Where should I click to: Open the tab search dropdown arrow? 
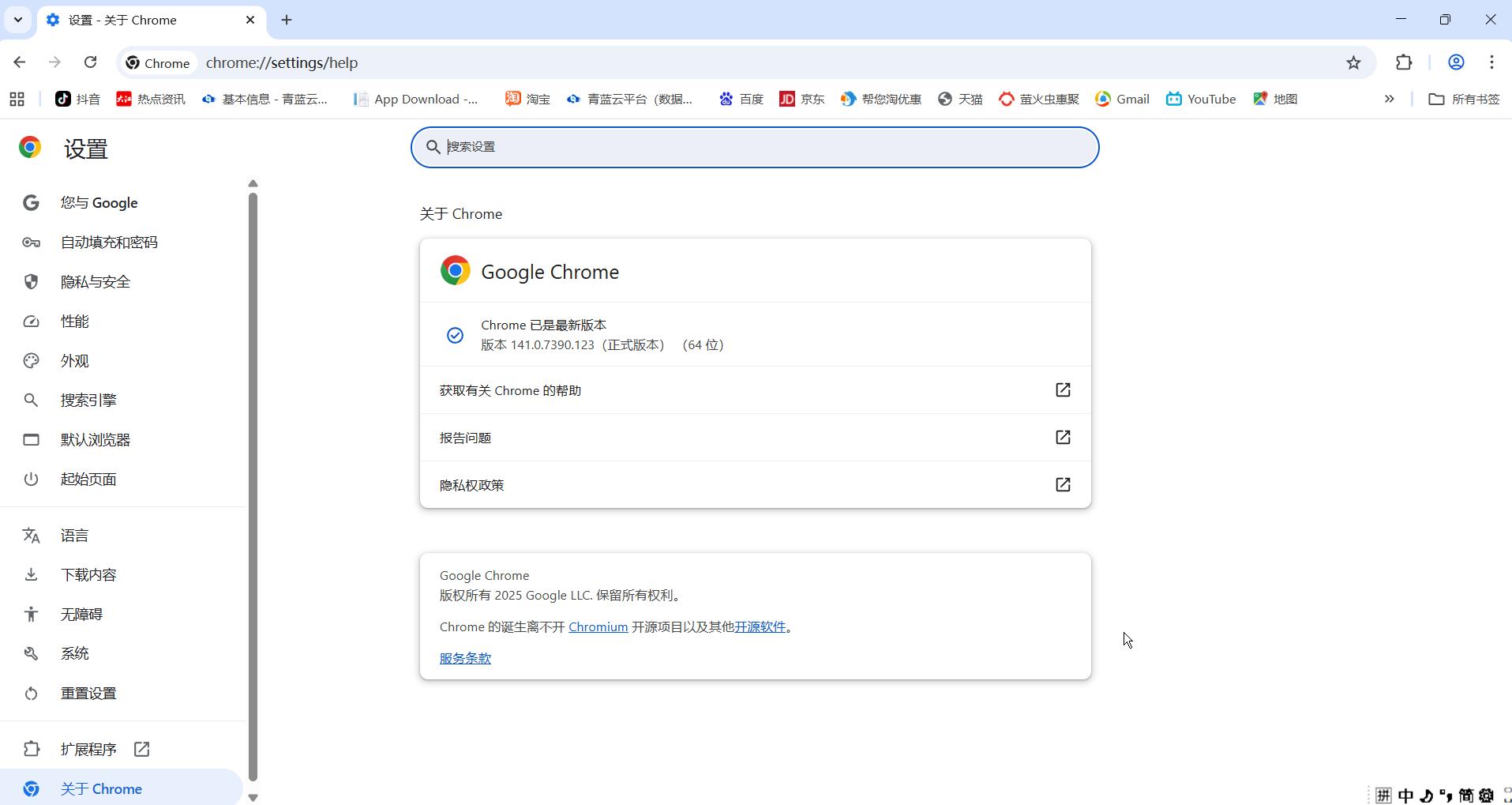coord(17,20)
